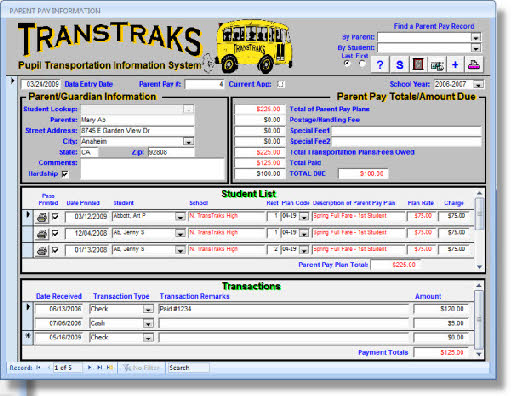The image size is (512, 396).
Task: Toggle the Current App checkbox
Action: pyautogui.click(x=281, y=84)
